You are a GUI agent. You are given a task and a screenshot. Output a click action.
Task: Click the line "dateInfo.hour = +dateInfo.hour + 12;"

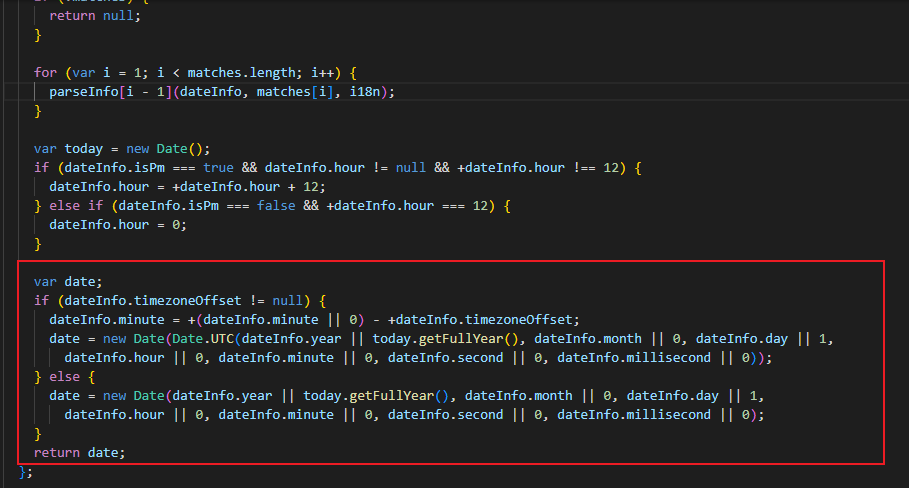click(187, 187)
